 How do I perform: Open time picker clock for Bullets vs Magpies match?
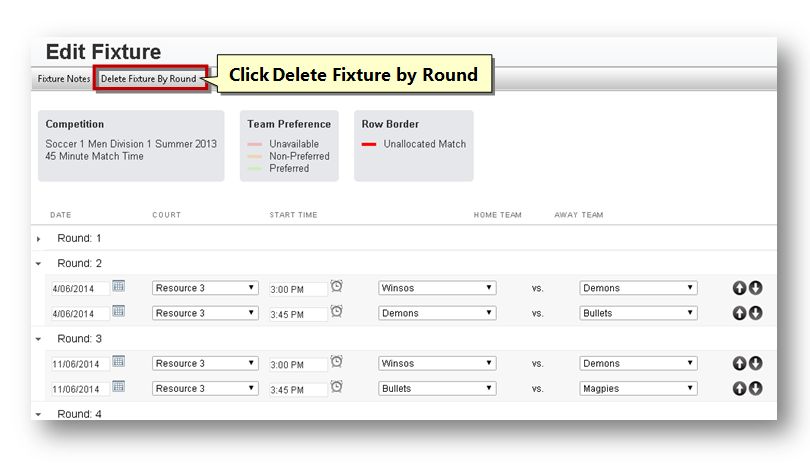tap(336, 387)
